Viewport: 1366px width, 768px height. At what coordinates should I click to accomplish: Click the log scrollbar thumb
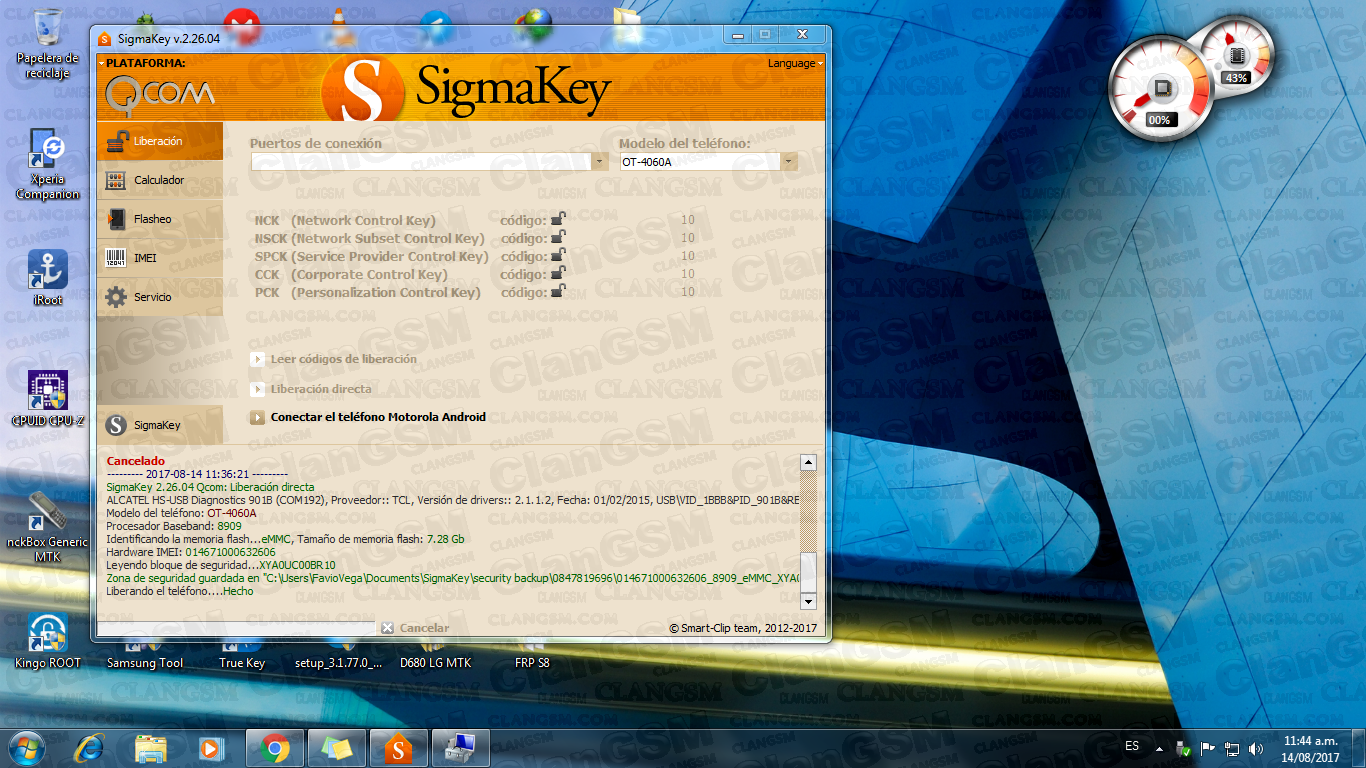[808, 571]
